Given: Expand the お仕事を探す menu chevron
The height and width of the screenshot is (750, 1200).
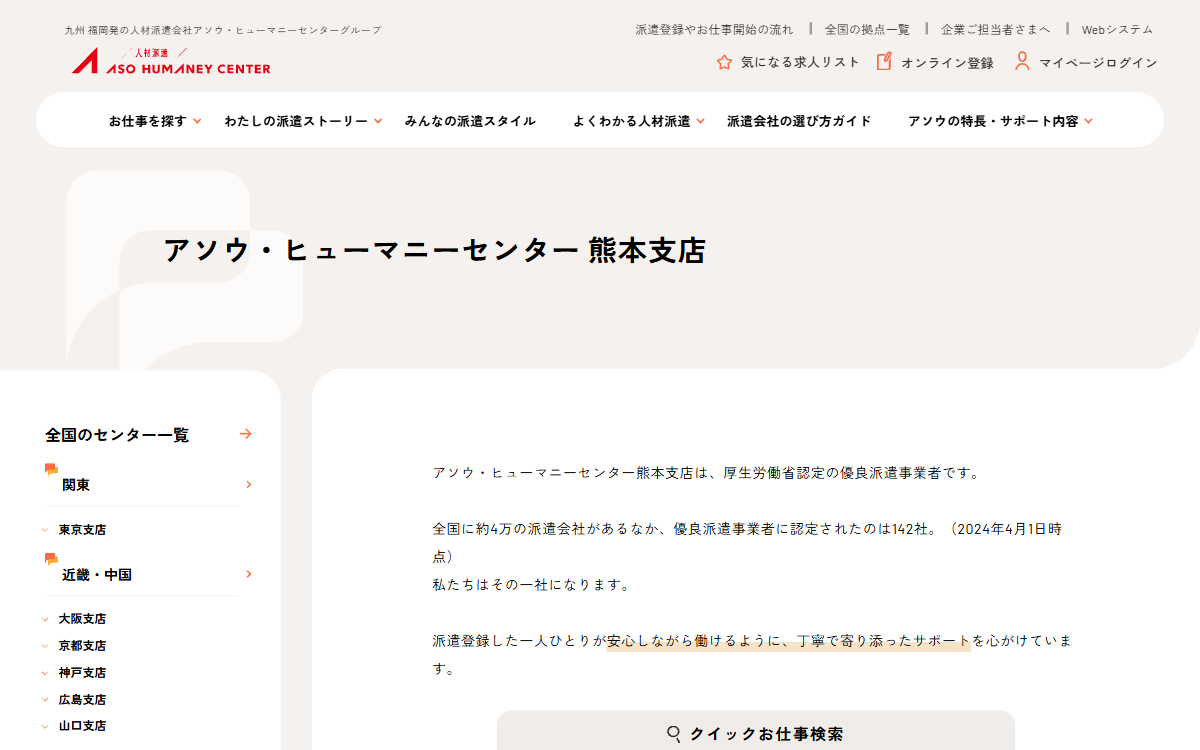Looking at the screenshot, I should 197,121.
